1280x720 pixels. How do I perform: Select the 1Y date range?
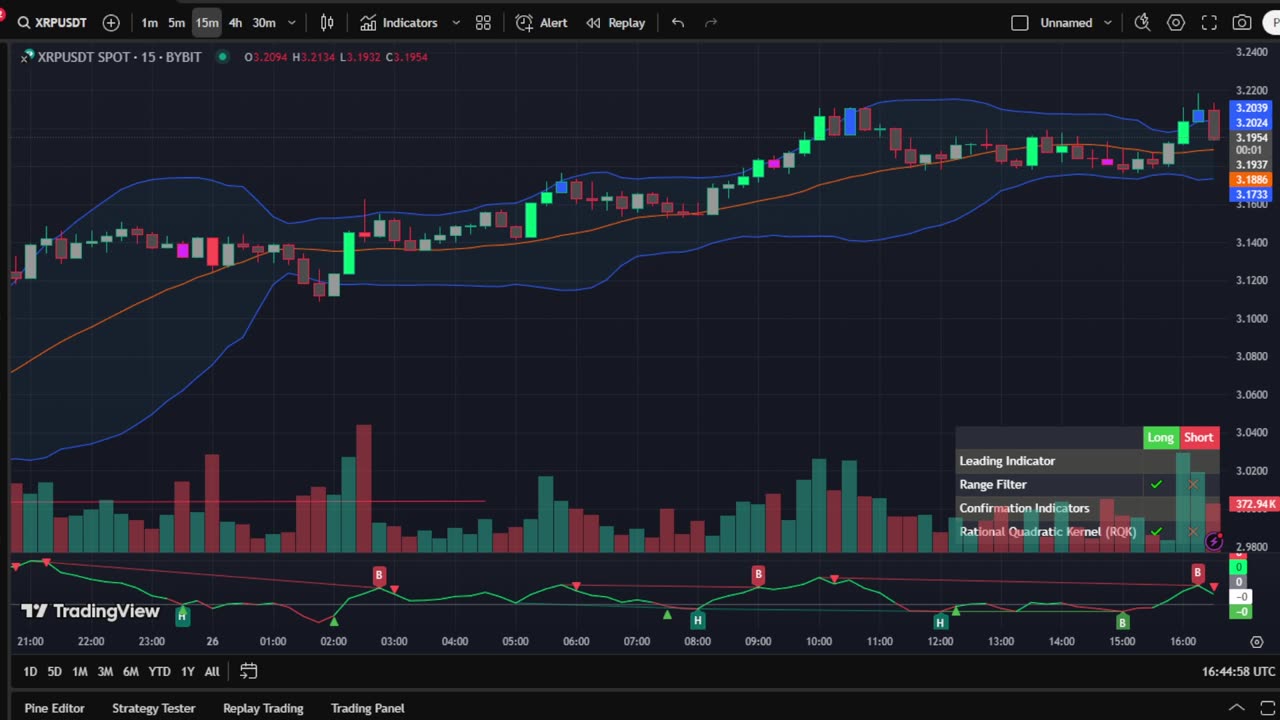pos(187,671)
